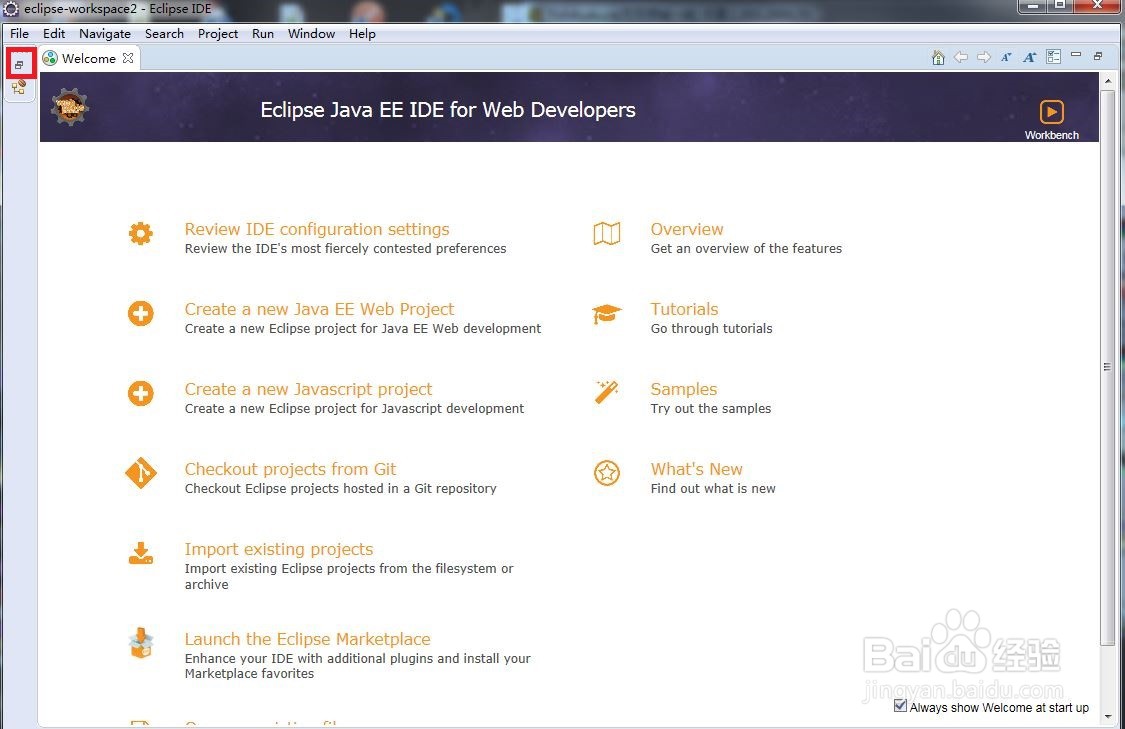Viewport: 1125px width, 729px height.
Task: Click 'Try out the samples' text
Action: point(711,408)
